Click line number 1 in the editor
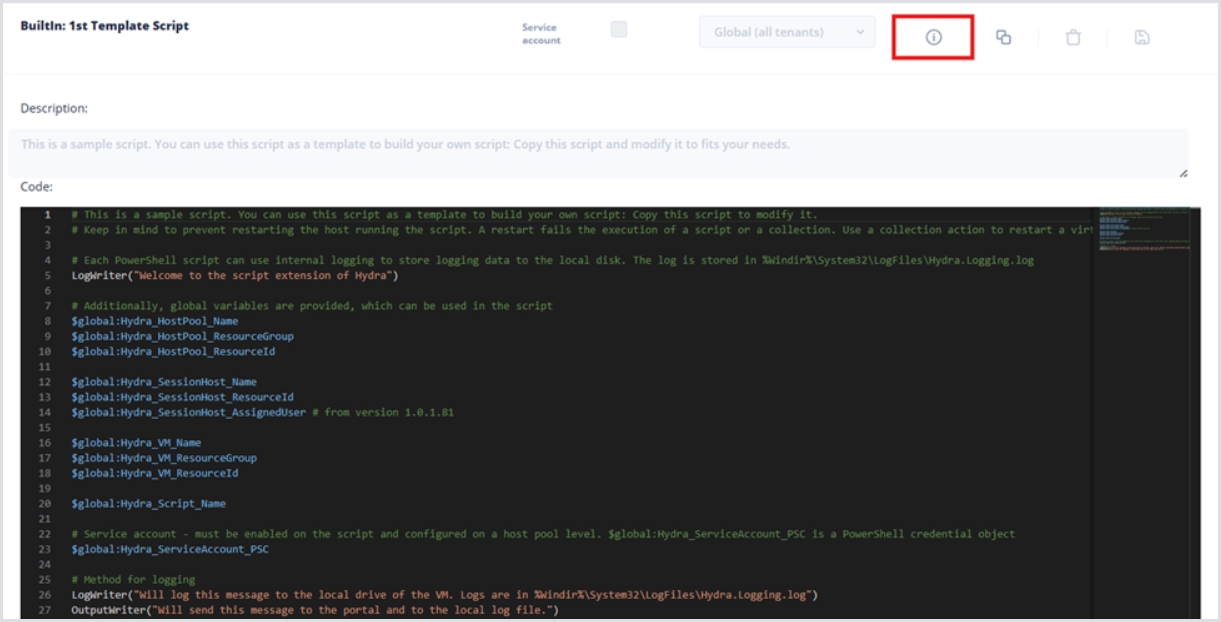The width and height of the screenshot is (1221, 622). 46,215
